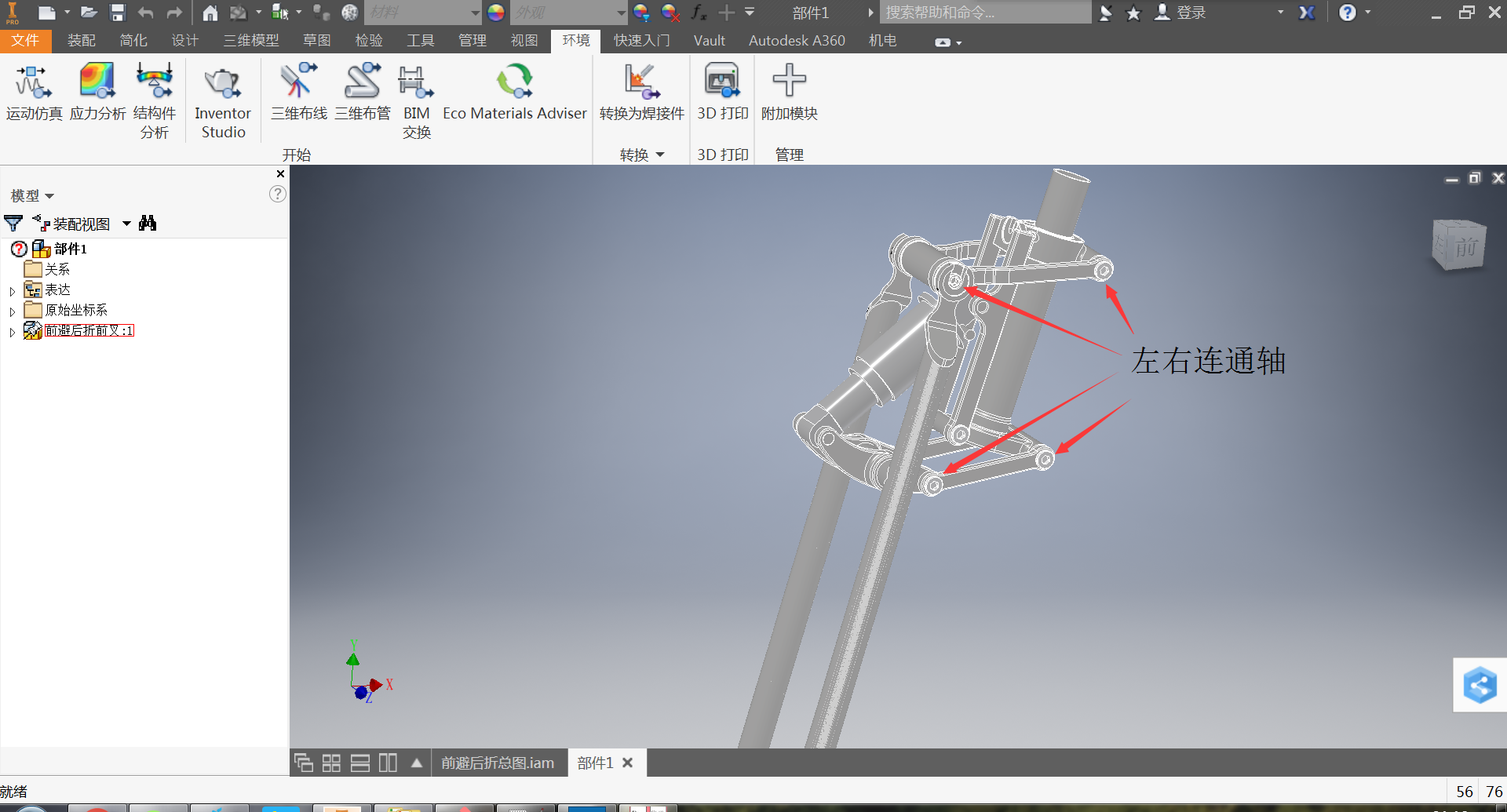Launch Stress Analysis (应力分析)
Screen dimensions: 1507x812
coord(97,93)
